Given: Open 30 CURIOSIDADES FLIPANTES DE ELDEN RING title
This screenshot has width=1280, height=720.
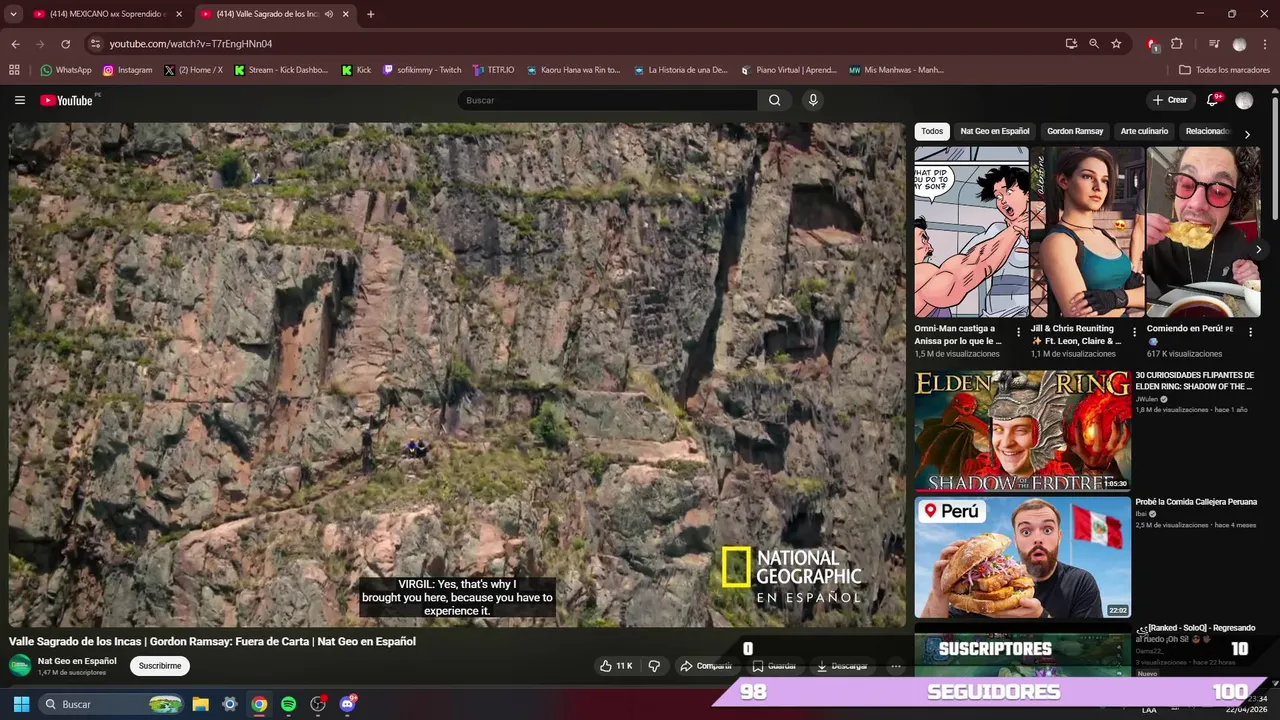Looking at the screenshot, I should pyautogui.click(x=1195, y=381).
